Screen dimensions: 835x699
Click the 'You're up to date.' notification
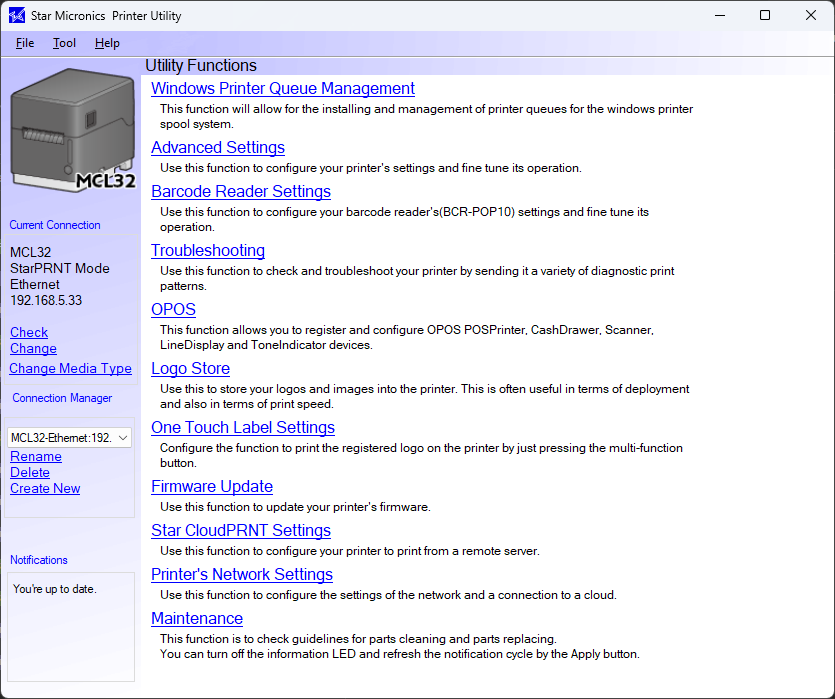54,589
